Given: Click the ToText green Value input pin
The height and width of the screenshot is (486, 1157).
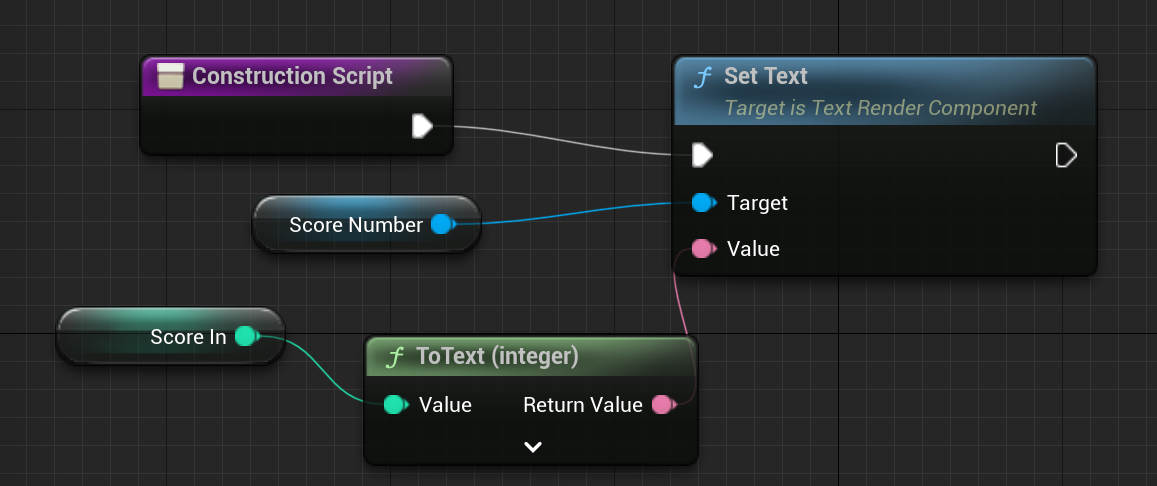Looking at the screenshot, I should point(395,405).
